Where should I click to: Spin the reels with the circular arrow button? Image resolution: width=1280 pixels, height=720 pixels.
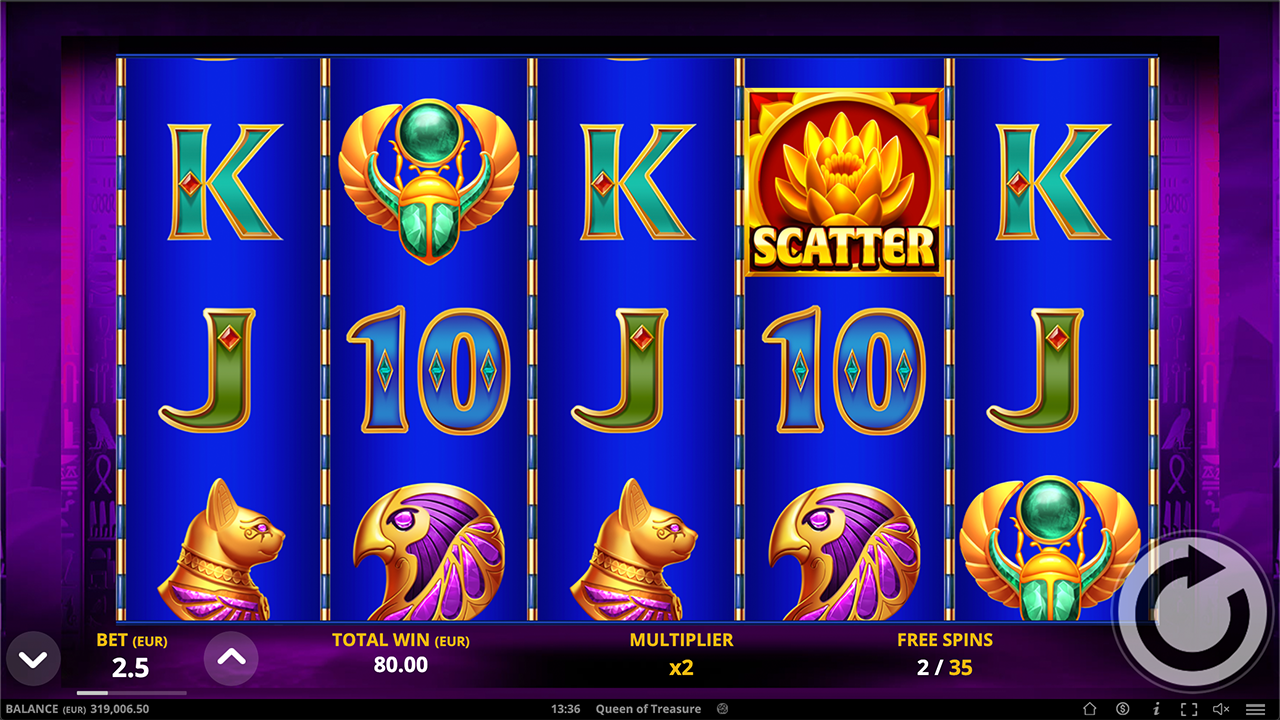tap(1196, 610)
